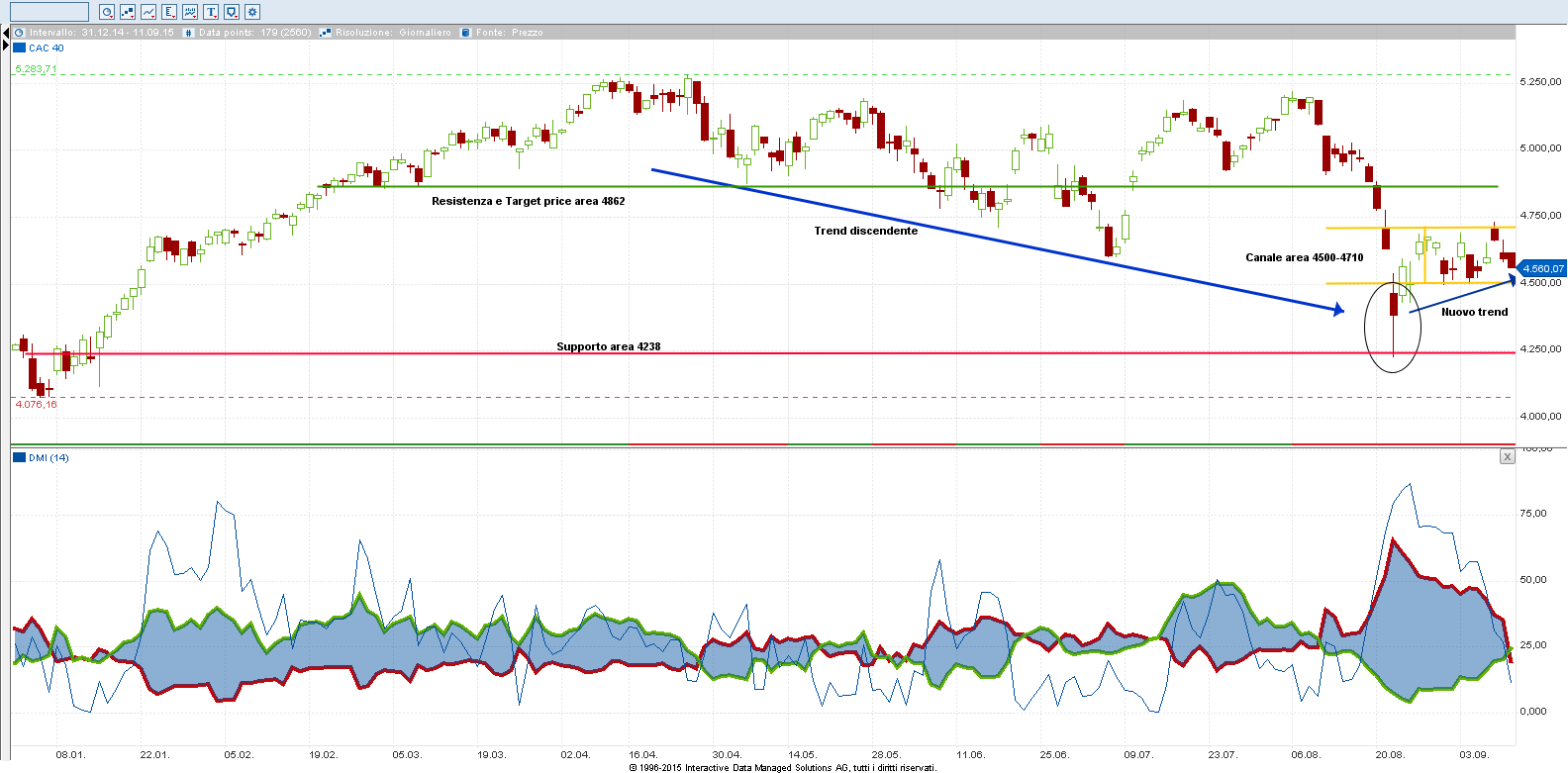Click the current price marker 4.560,07
Screen dimensions: 1568x773
[x=1542, y=268]
